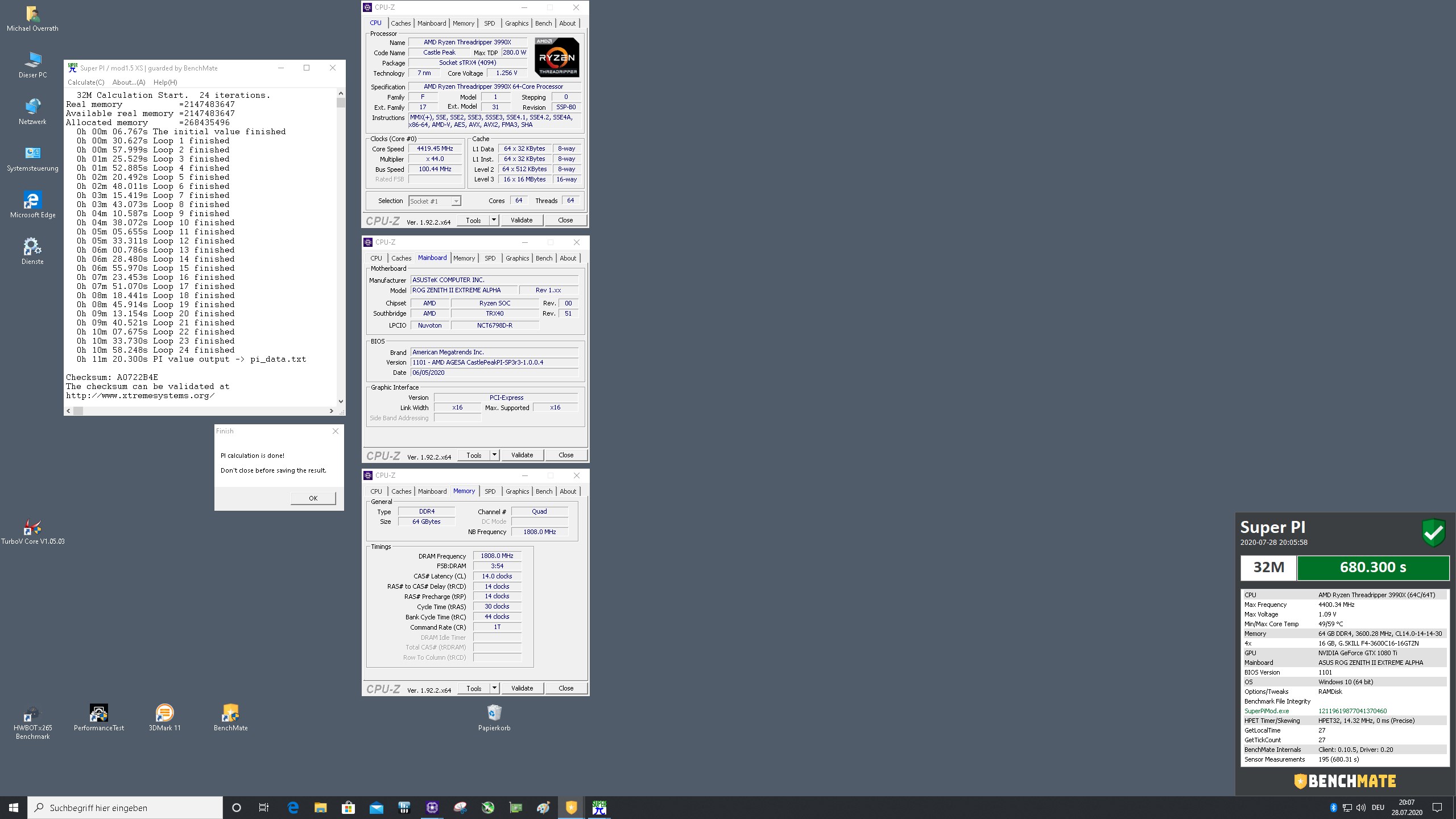This screenshot has width=1456, height=819.
Task: Click horizontal scrollbar right arrow in Super PI
Action: [332, 411]
